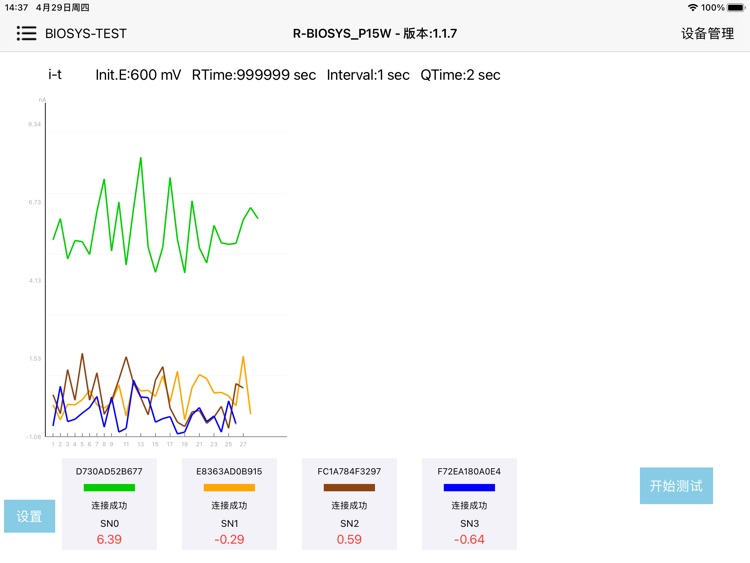Tap title R-BIOSYS_P15W version 1.1.7
Screen dimensions: 750x563
pyautogui.click(x=375, y=33)
